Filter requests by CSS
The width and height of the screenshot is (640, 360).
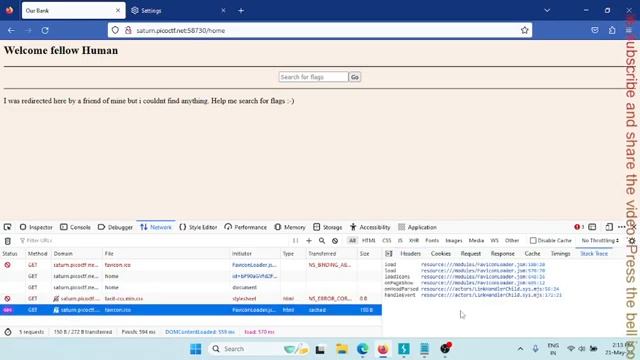pyautogui.click(x=387, y=241)
